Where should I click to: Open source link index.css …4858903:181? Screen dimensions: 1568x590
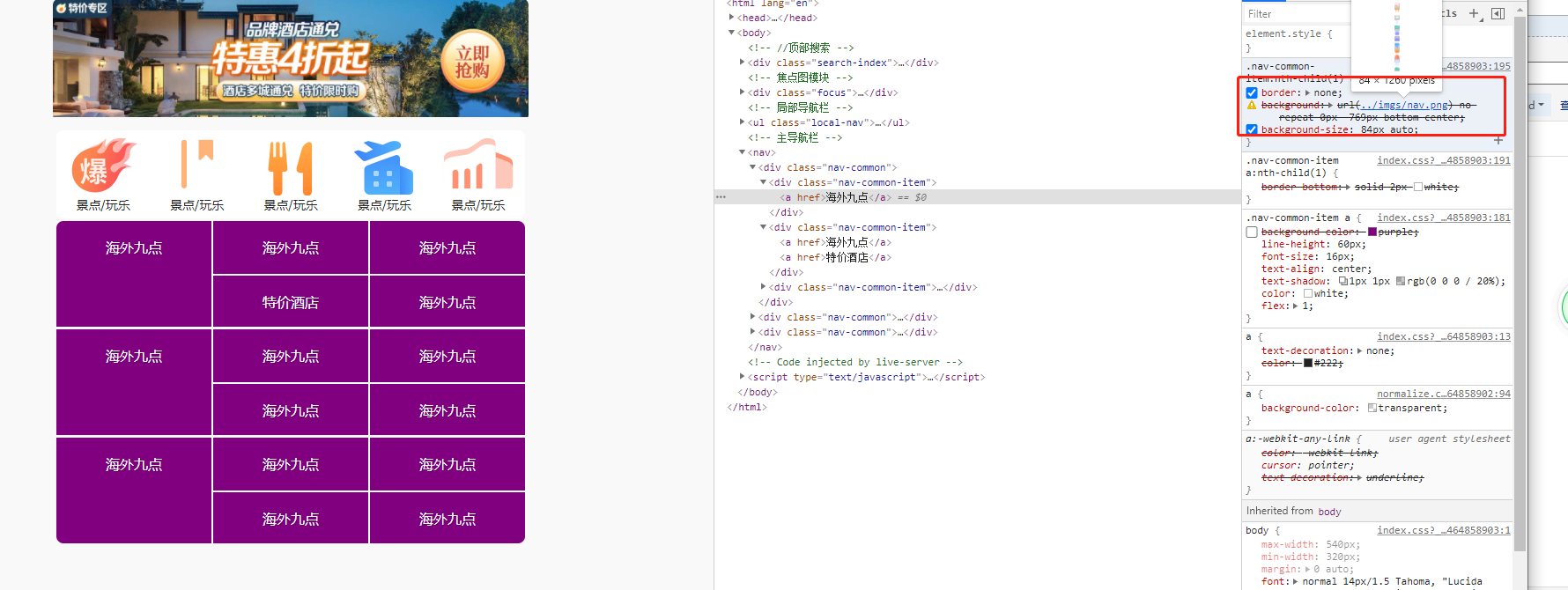pyautogui.click(x=1444, y=218)
